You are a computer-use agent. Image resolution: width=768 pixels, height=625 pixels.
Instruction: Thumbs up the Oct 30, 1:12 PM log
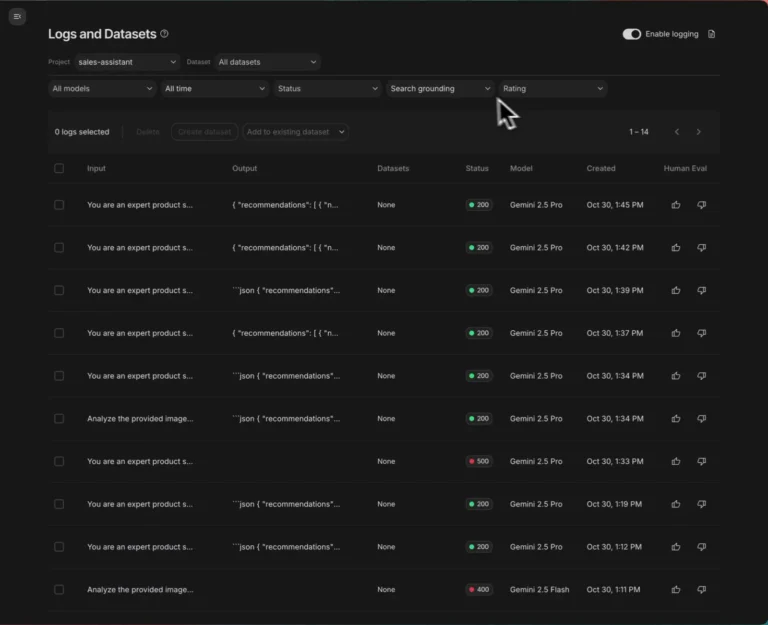coord(676,547)
